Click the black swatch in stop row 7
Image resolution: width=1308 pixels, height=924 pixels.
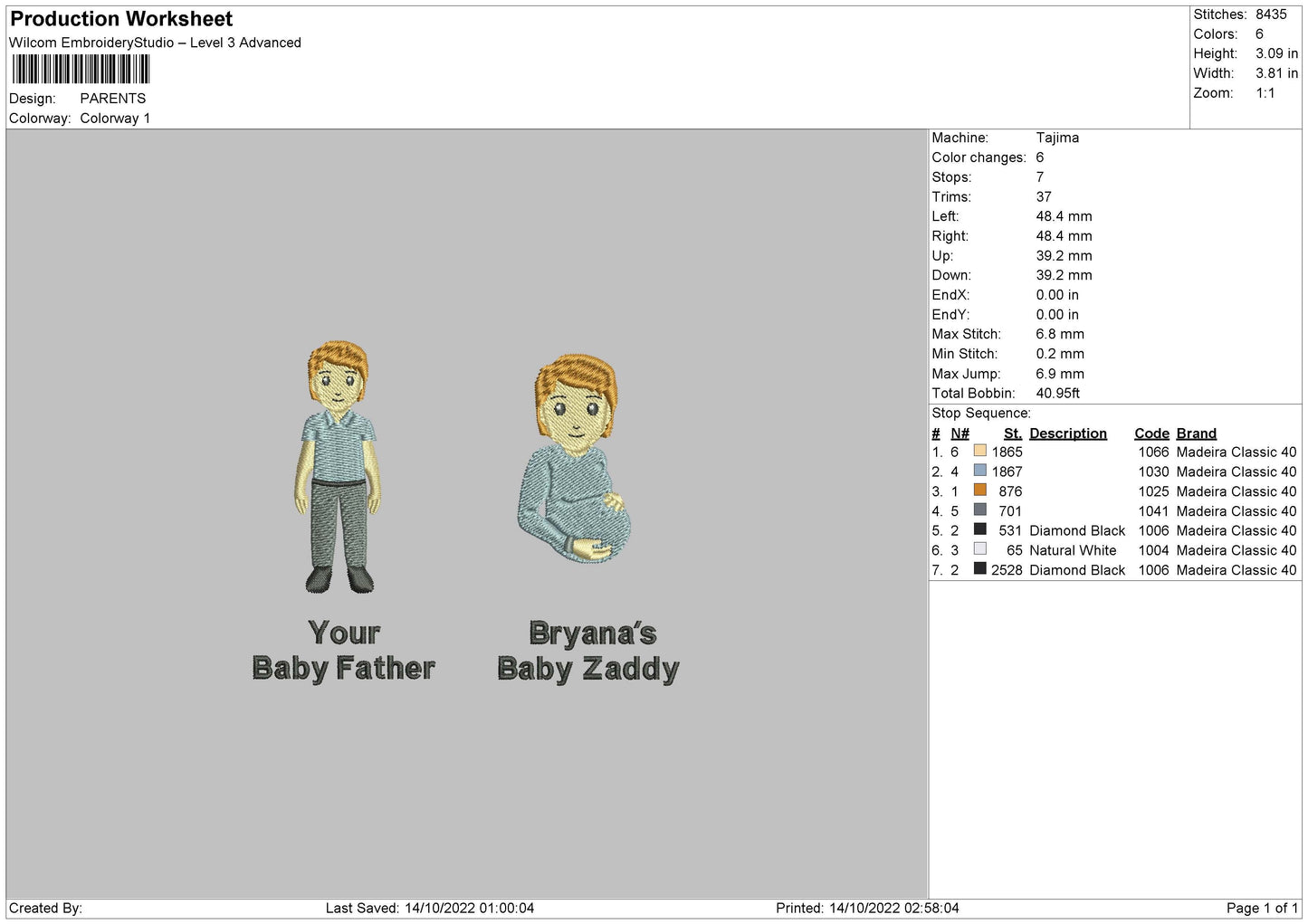[979, 569]
